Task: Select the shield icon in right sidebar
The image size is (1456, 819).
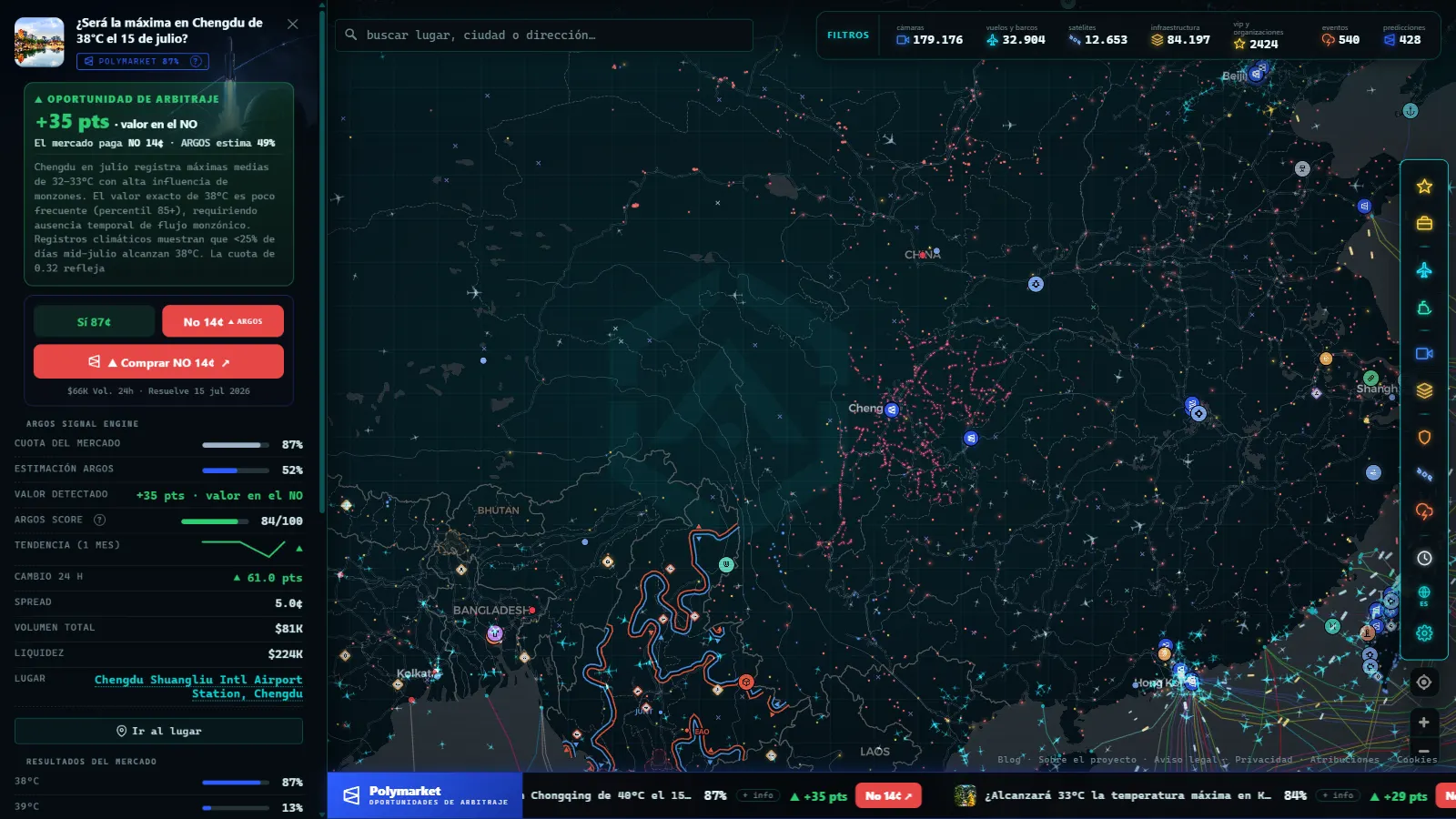Action: (1424, 438)
